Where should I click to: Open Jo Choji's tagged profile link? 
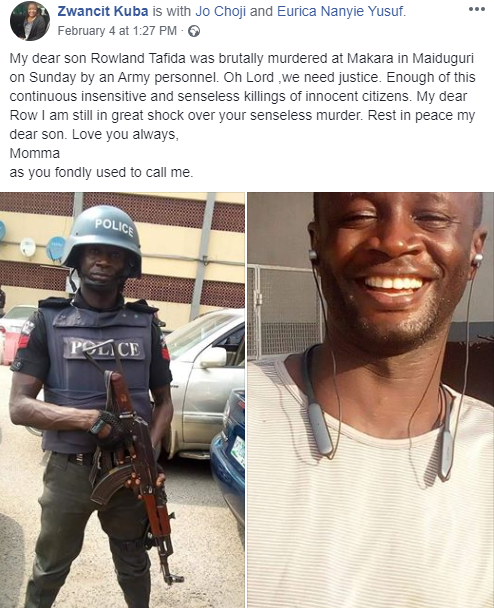[x=221, y=11]
